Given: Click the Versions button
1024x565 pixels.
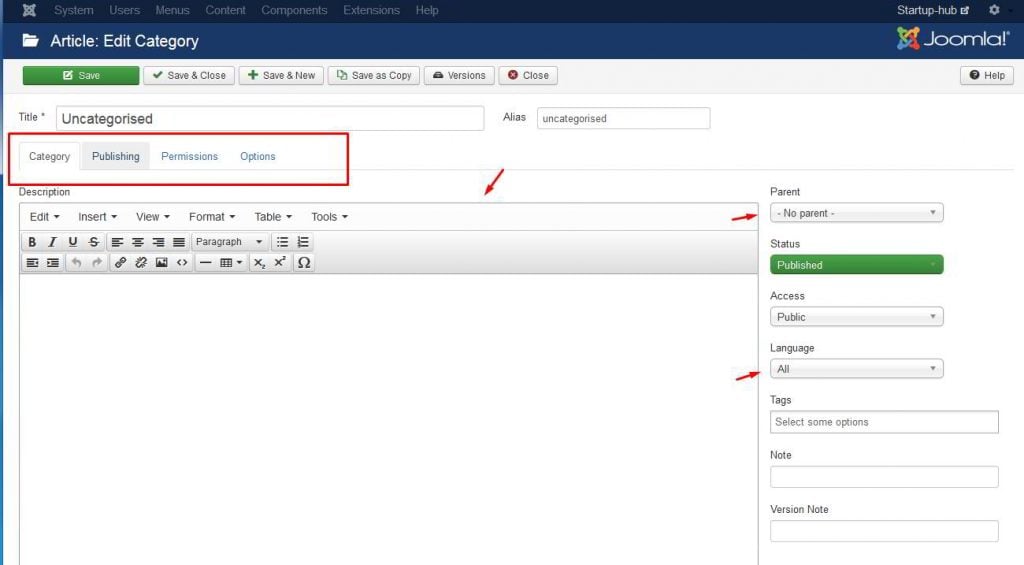Looking at the screenshot, I should pos(459,75).
